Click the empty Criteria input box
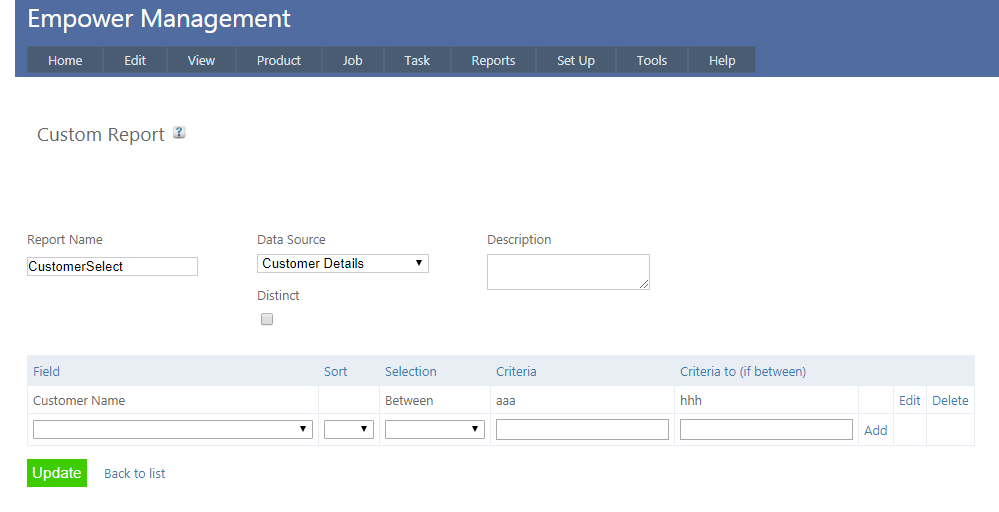Screen dimensions: 999x512 coord(582,430)
